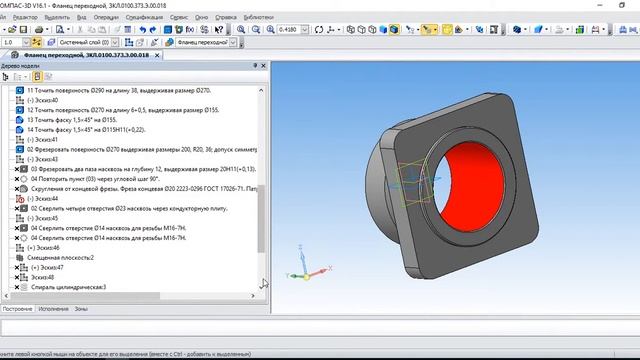640x360 pixels.
Task: Open the Спецификация menu
Action: [x=144, y=17]
